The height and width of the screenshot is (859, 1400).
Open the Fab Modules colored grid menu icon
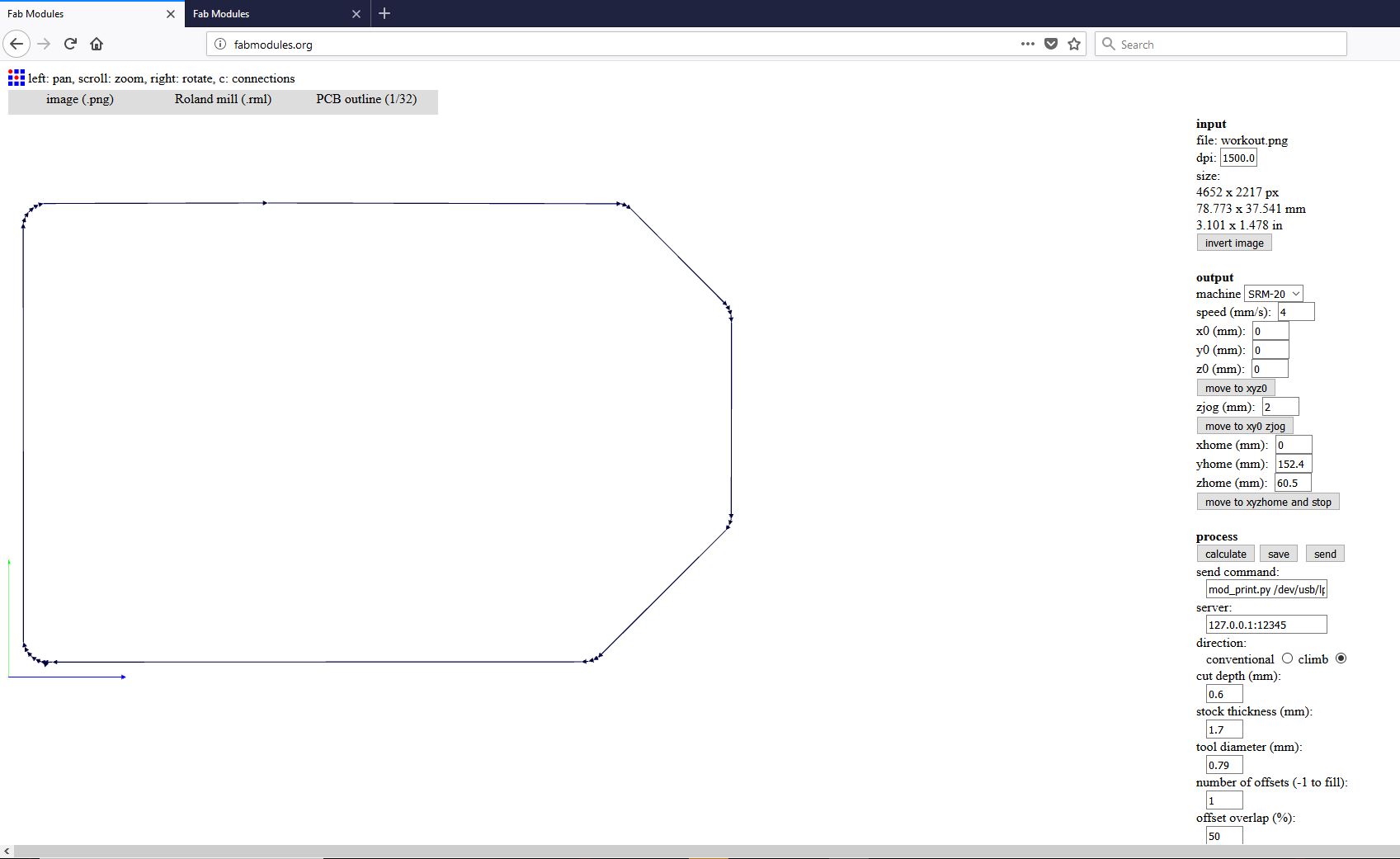tap(16, 78)
